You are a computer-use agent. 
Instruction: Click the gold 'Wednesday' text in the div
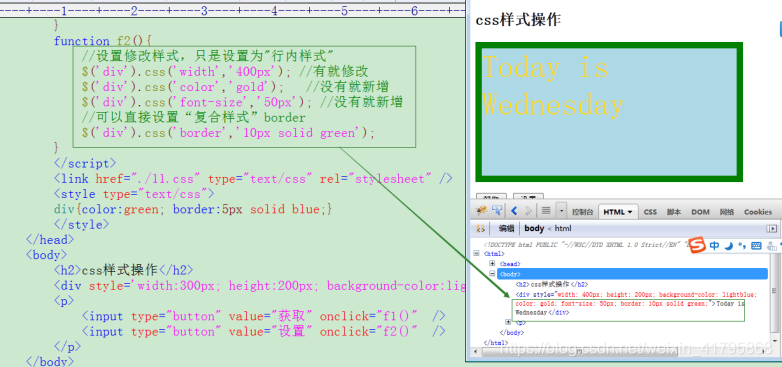point(553,105)
